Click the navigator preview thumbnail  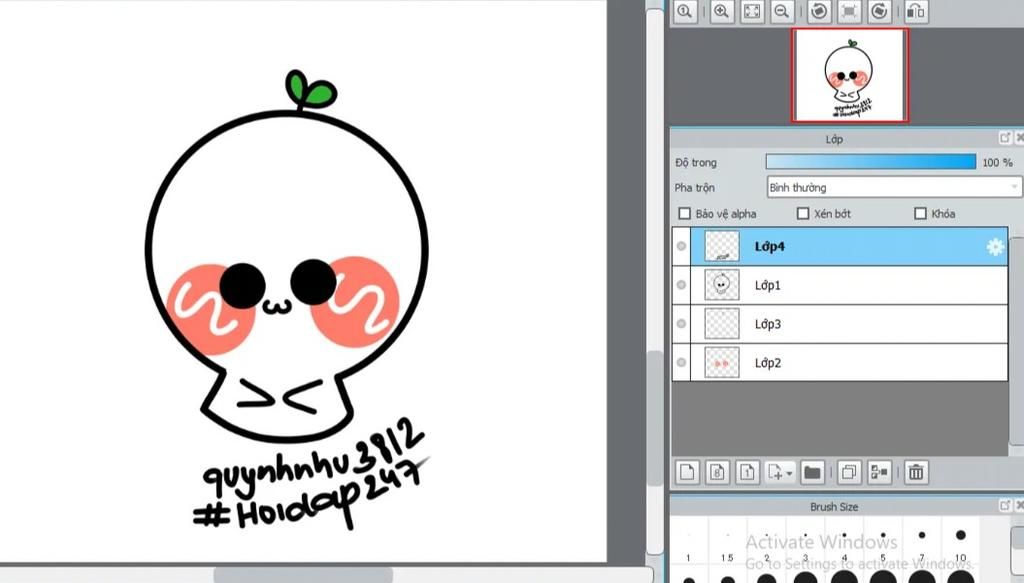click(849, 74)
